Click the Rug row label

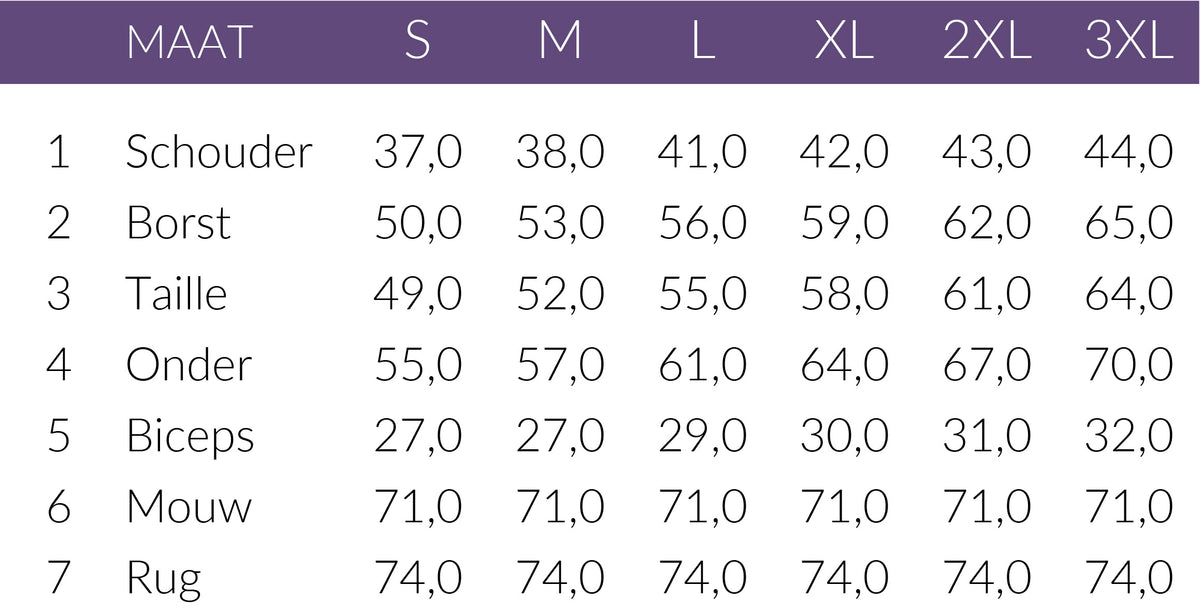163,579
